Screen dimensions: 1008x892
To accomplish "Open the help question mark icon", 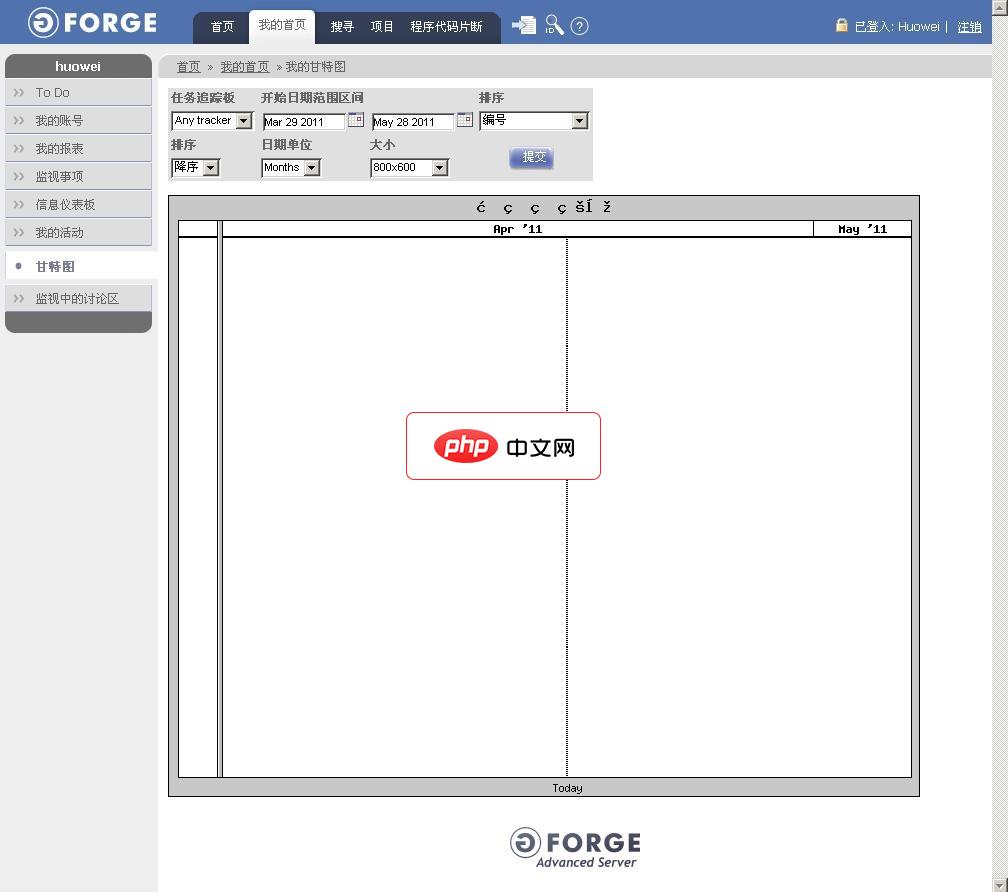I will 579,26.
